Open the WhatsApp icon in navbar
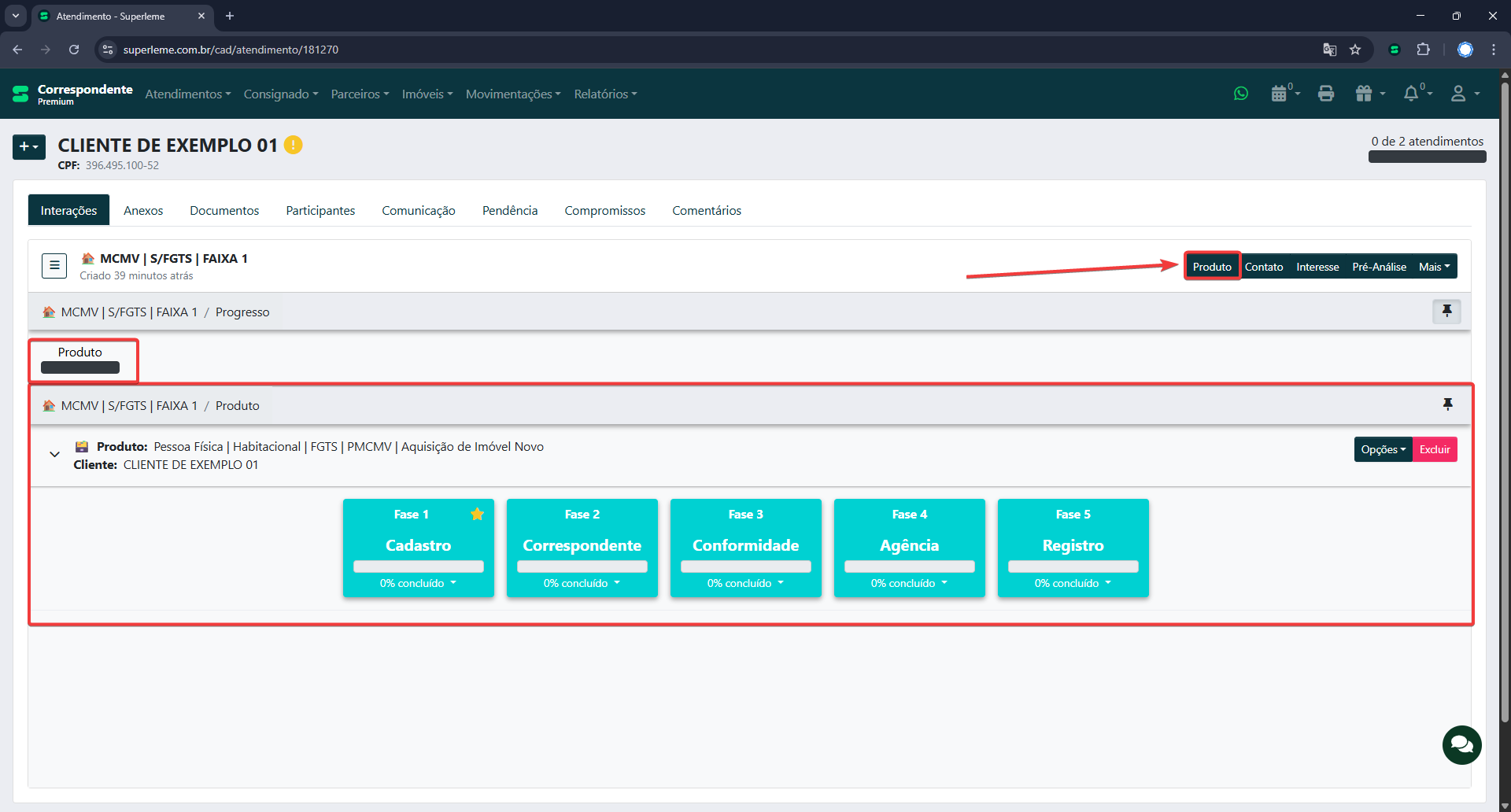1511x812 pixels. (x=1241, y=94)
